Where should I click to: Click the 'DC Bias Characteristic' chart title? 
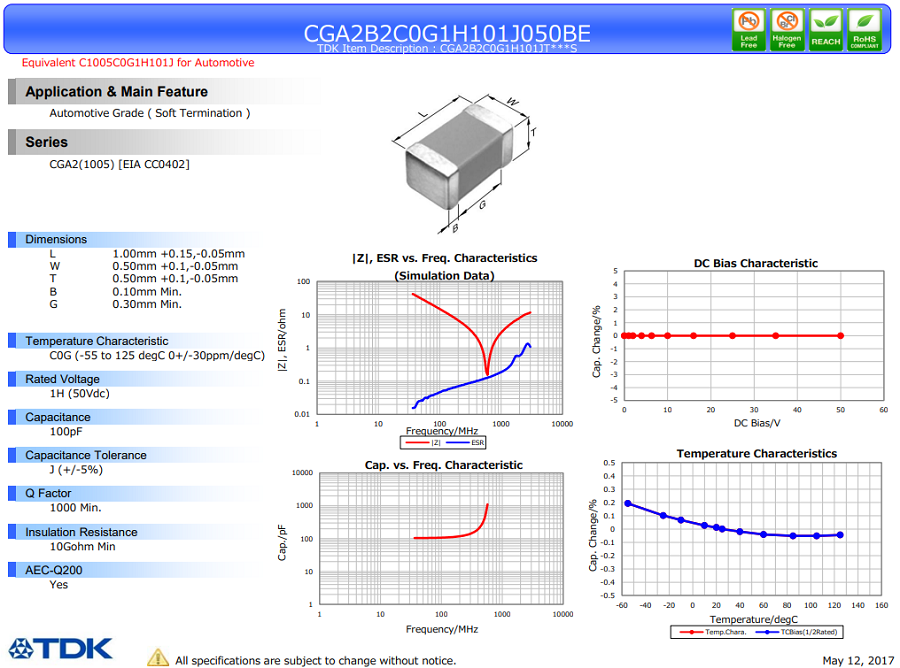tap(756, 263)
